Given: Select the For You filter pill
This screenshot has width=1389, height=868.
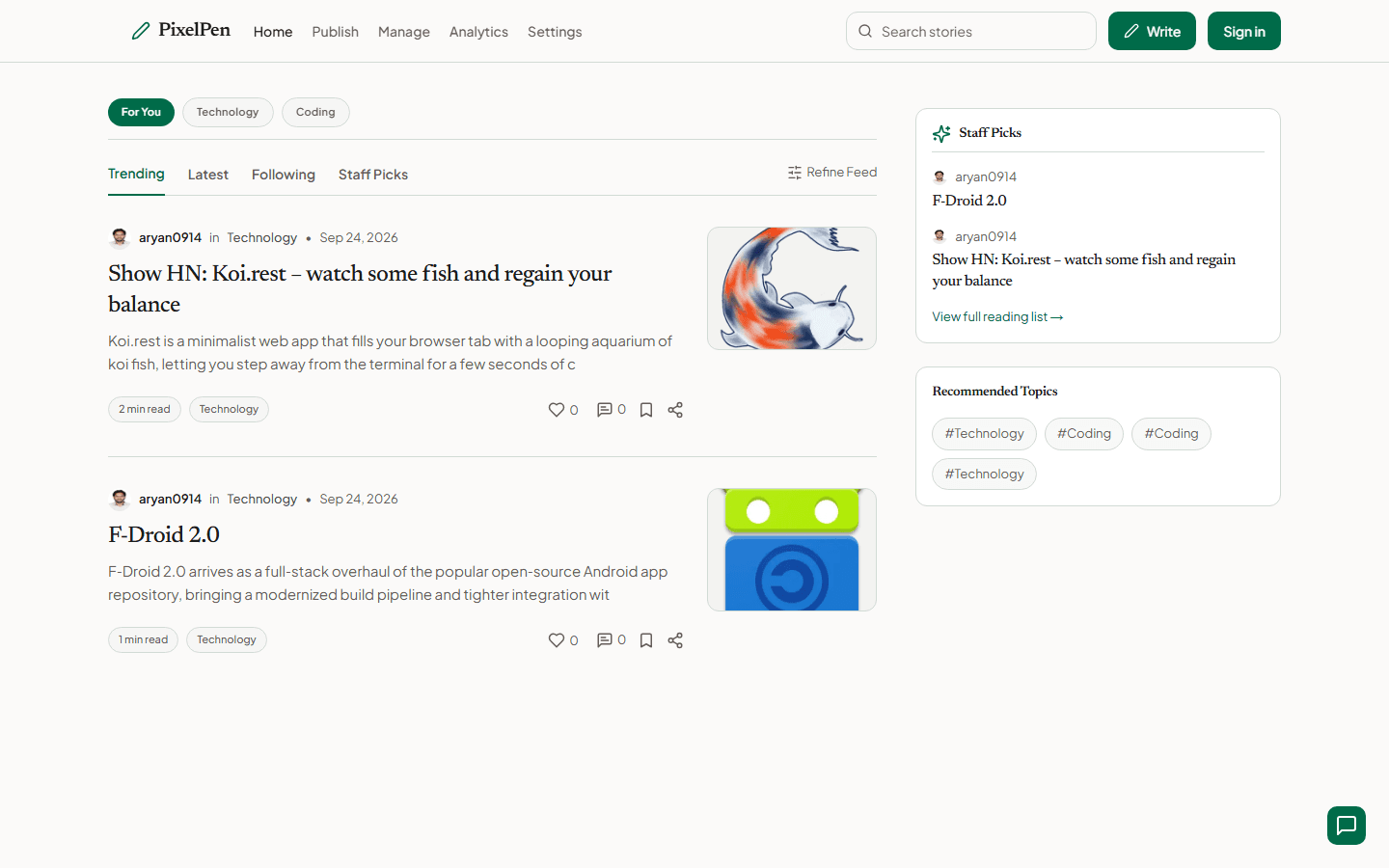Looking at the screenshot, I should [141, 112].
